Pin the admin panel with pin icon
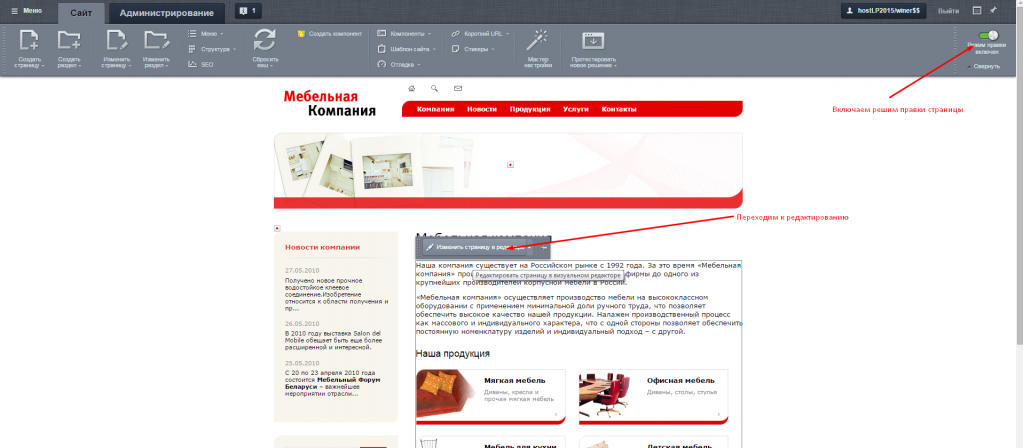Viewport: 1023px width, 448px height. [x=993, y=11]
